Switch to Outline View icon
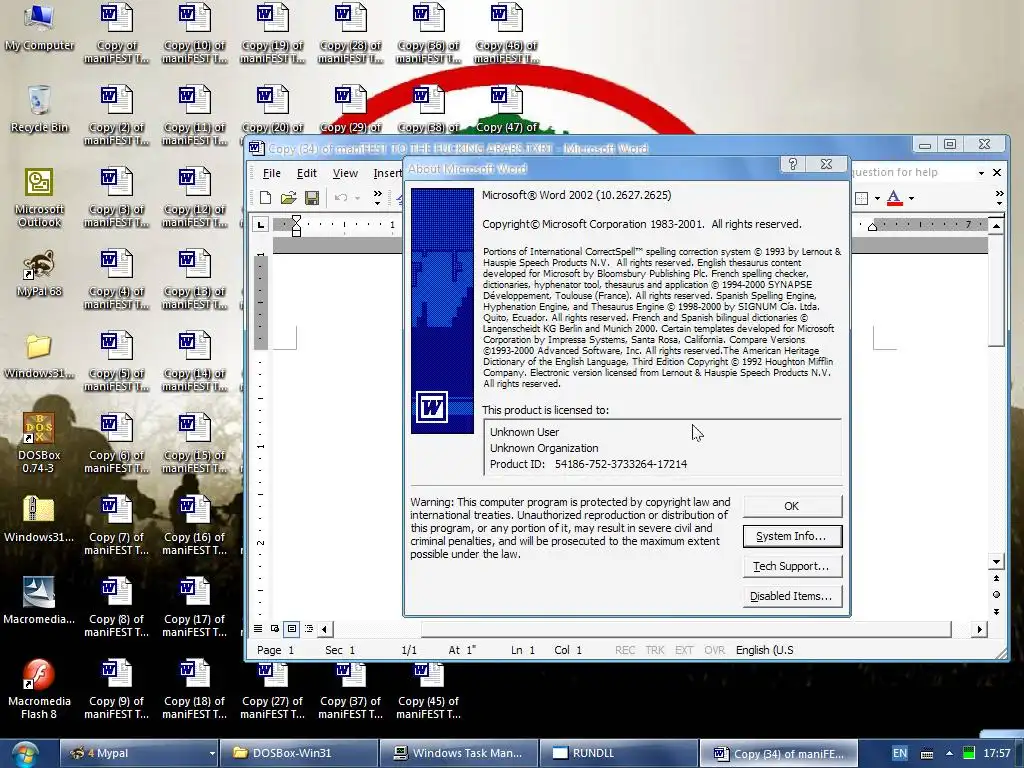The height and width of the screenshot is (768, 1024). (309, 629)
